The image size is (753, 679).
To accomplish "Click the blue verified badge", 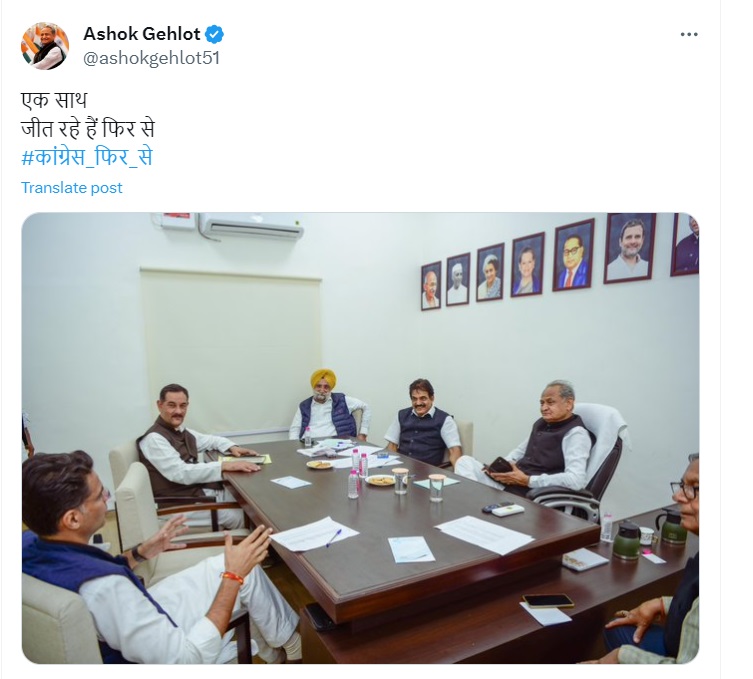I will pos(214,34).
